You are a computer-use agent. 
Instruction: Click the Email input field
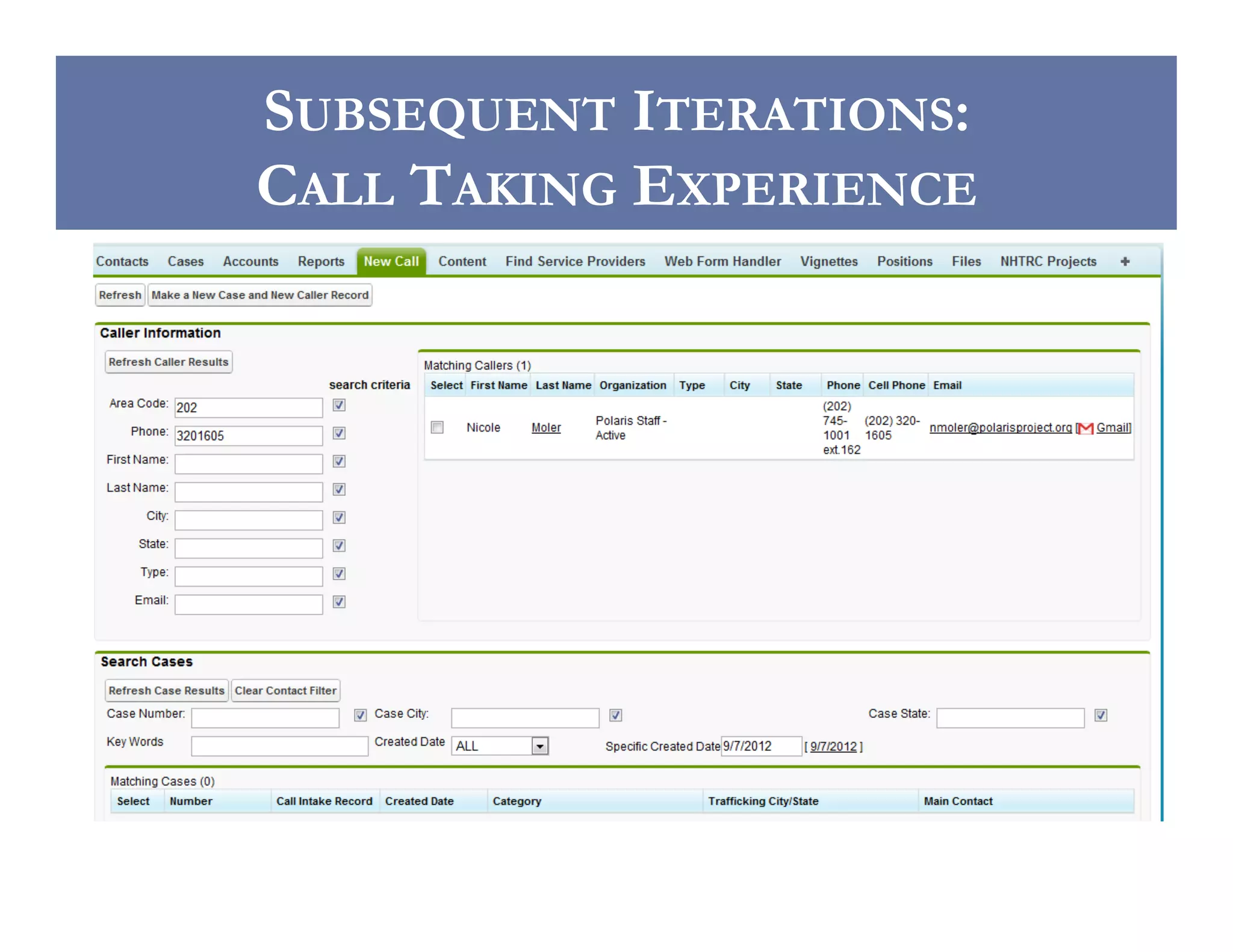click(249, 604)
